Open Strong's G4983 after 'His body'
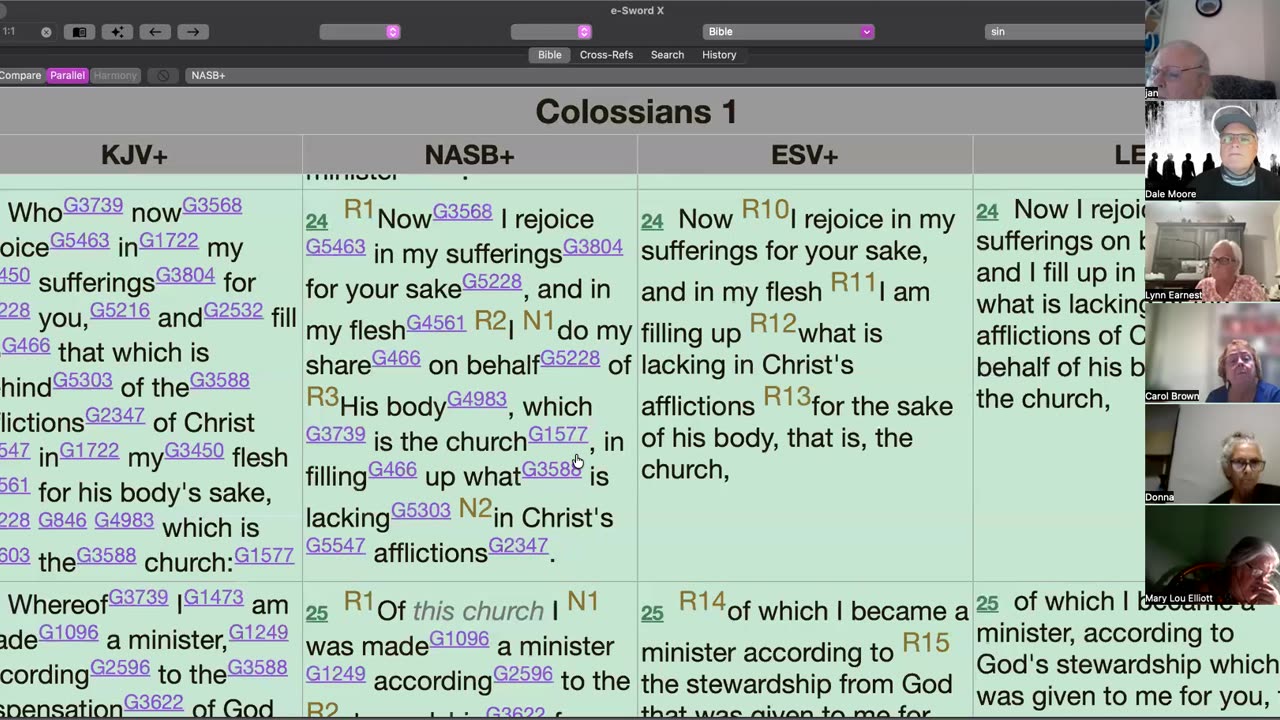 click(x=477, y=399)
